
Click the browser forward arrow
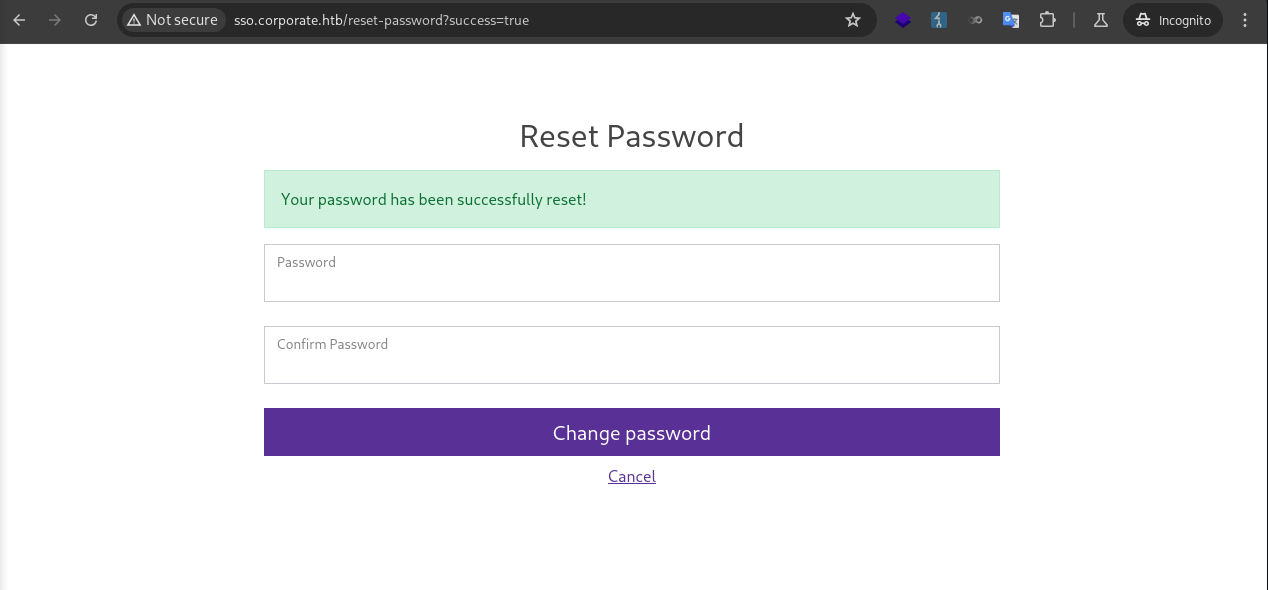[x=55, y=20]
